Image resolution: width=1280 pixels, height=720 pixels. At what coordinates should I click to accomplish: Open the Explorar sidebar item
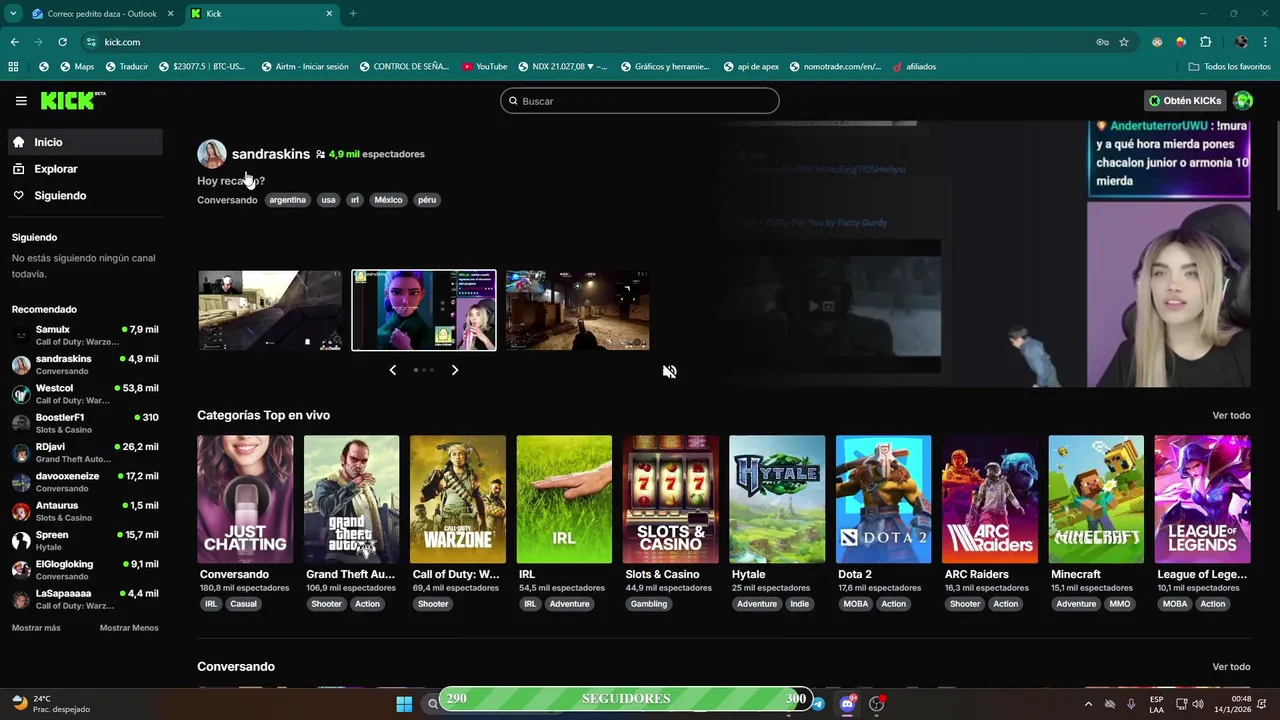point(85,169)
